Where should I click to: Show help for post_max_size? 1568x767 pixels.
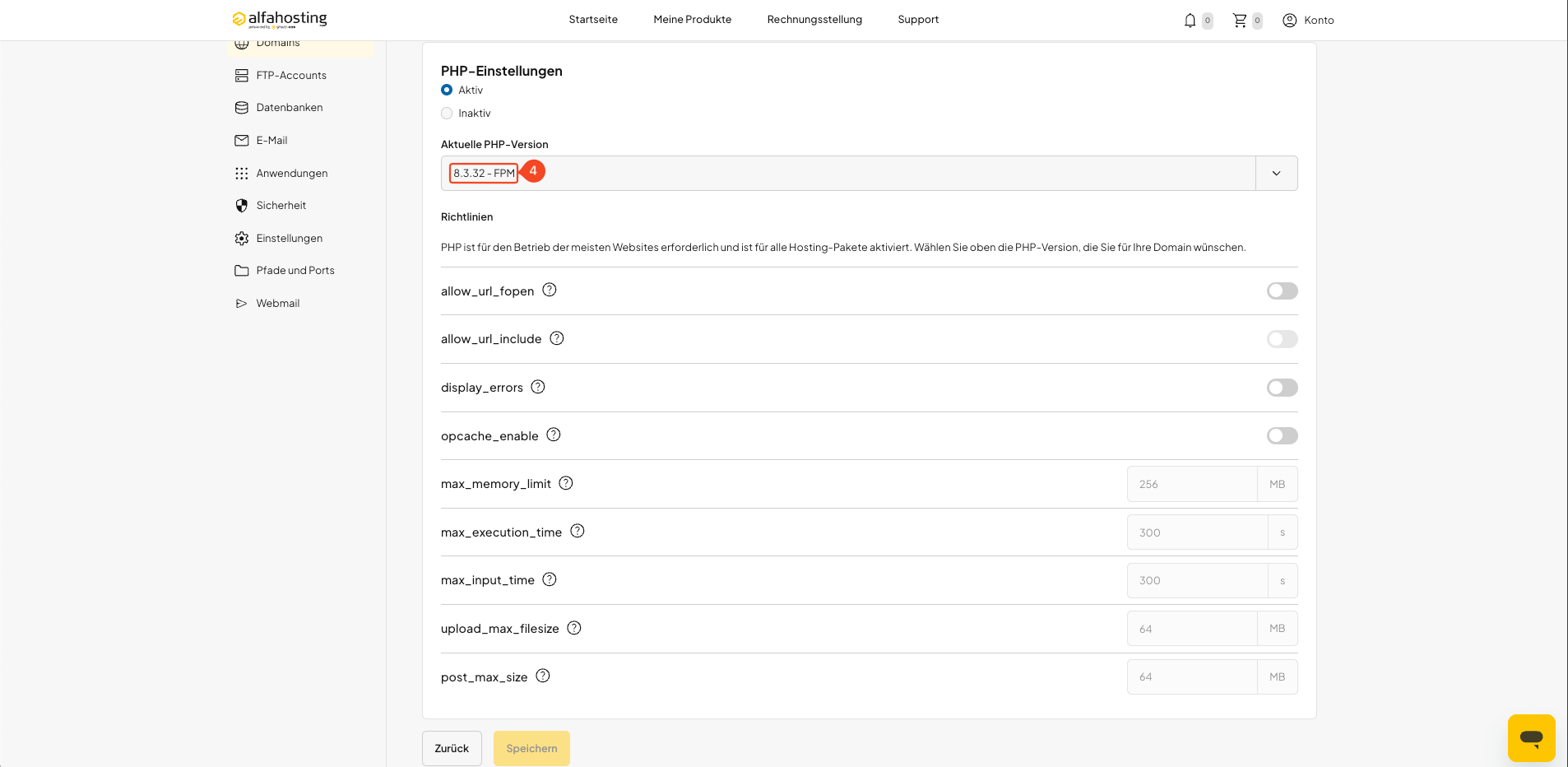coord(543,676)
